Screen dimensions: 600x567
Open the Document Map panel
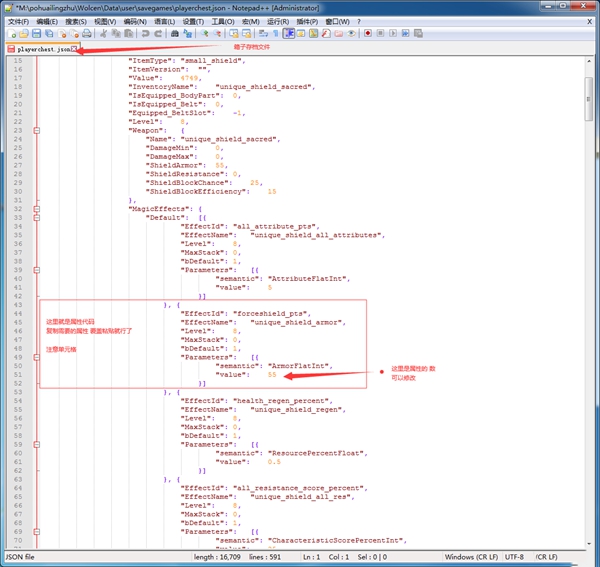coord(313,34)
